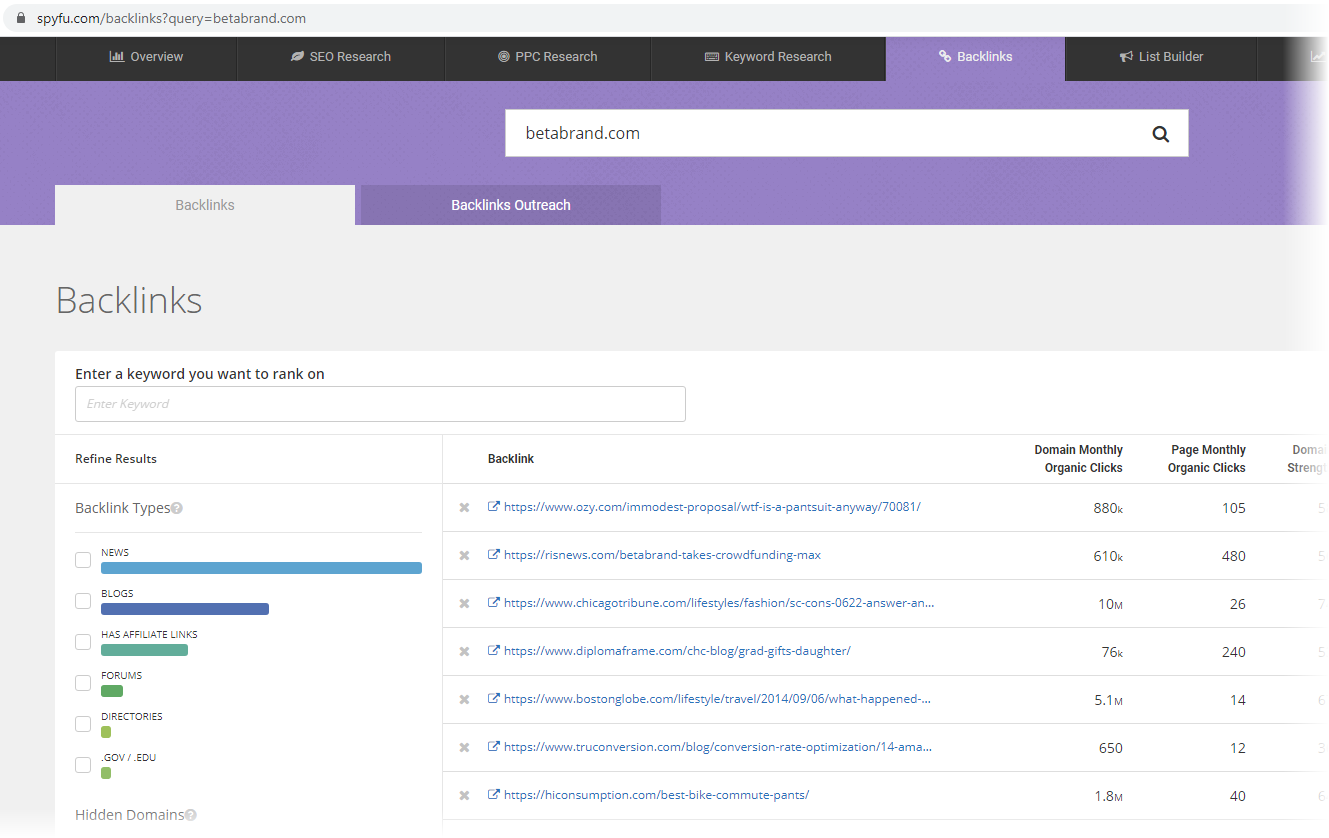Open the List Builder nav tab
The width and height of the screenshot is (1329, 838).
(x=1161, y=57)
